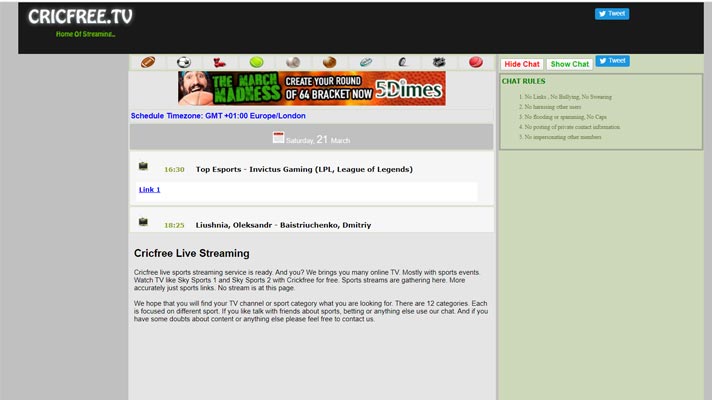Expand the Liushnia - Baistriuchenko event
The image size is (712, 400).
[x=283, y=225]
